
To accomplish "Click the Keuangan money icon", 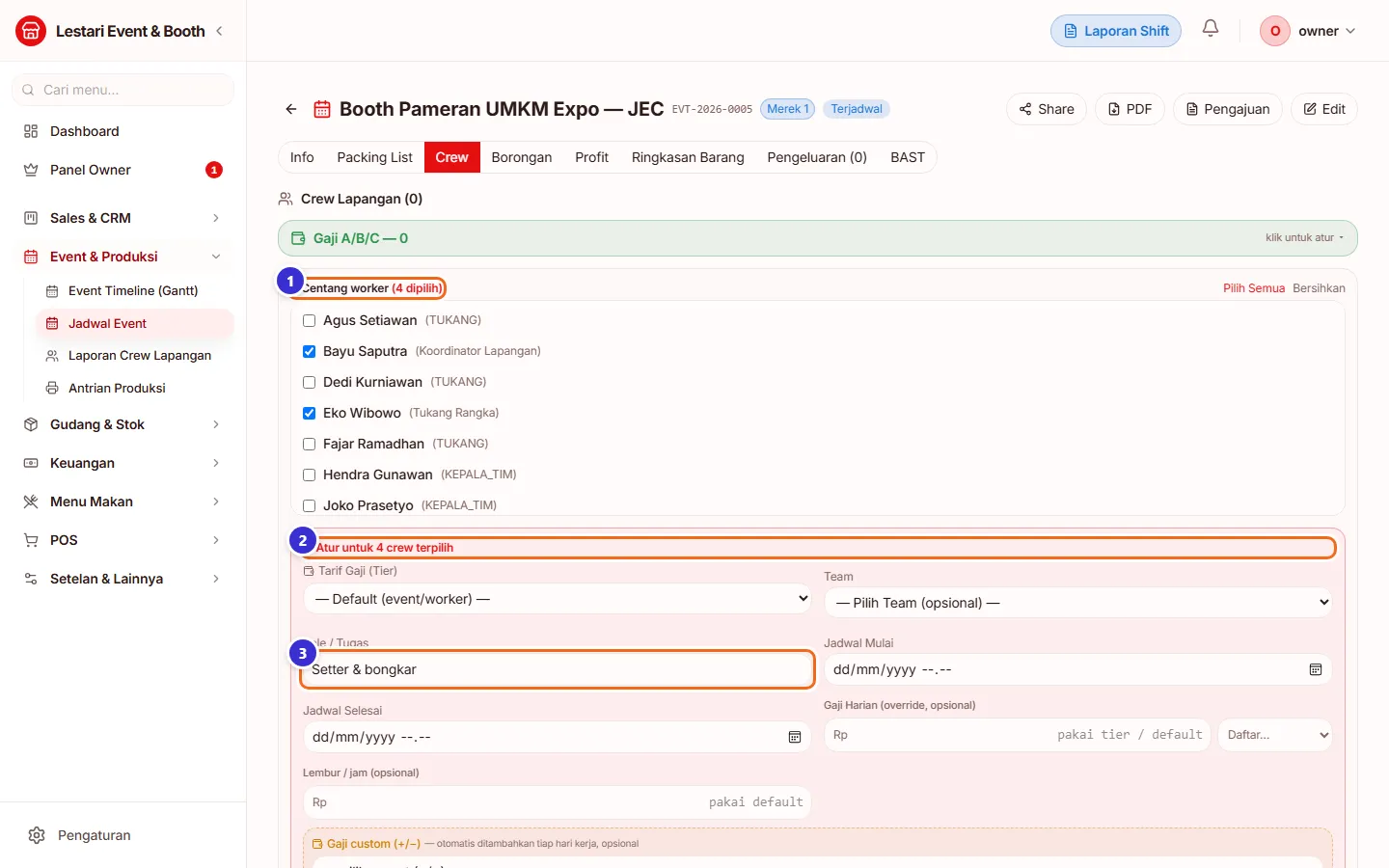I will click(31, 463).
